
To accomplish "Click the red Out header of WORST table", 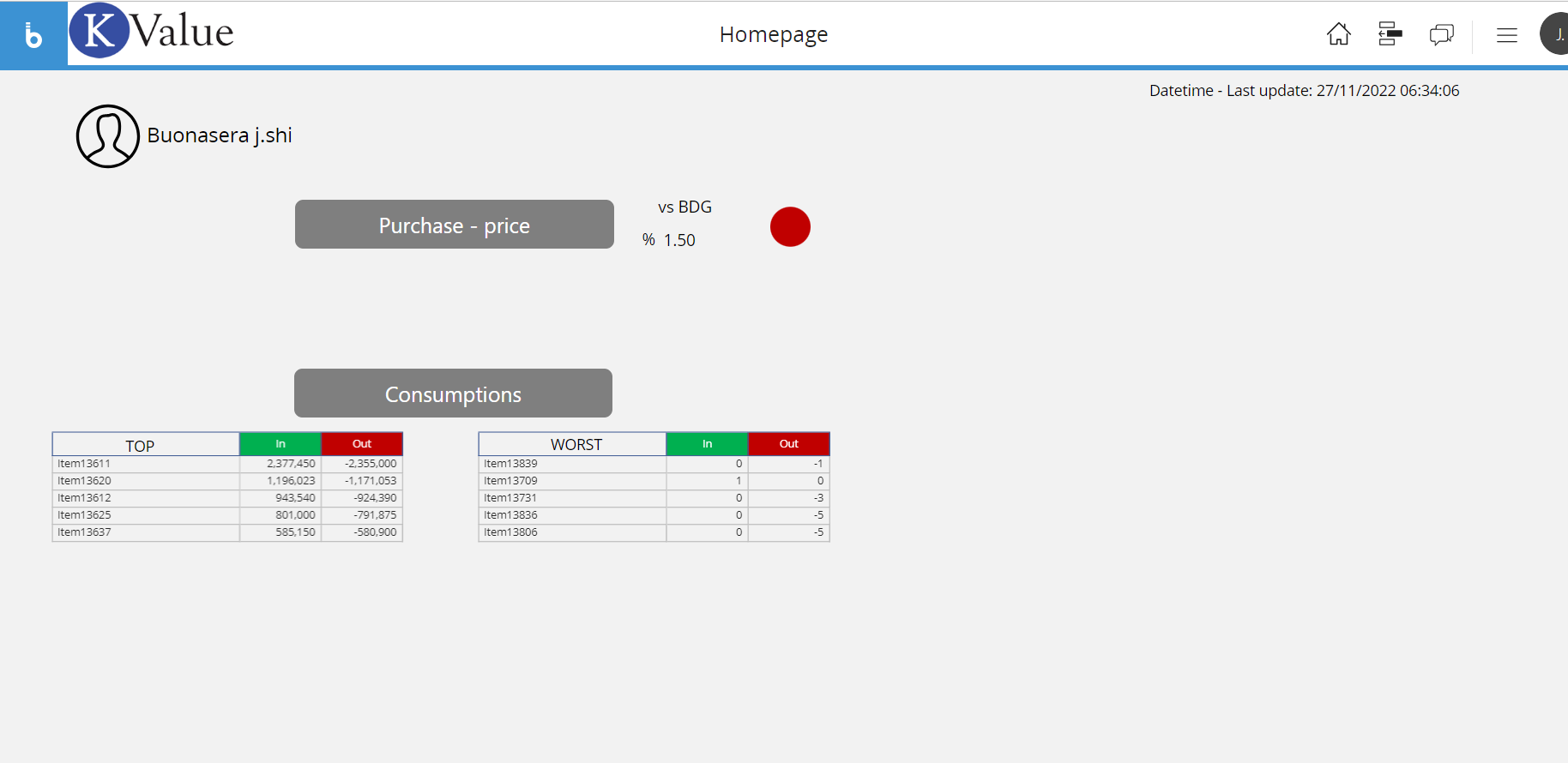I will pyautogui.click(x=788, y=444).
